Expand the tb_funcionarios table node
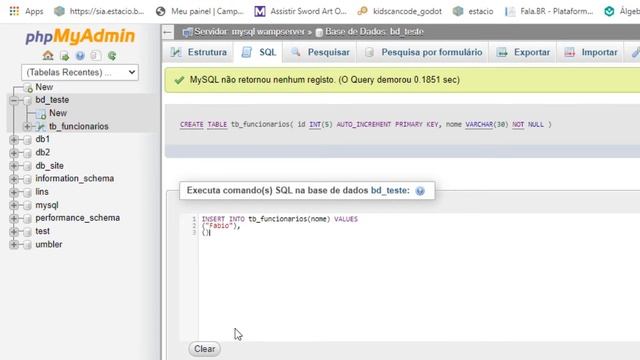 (x=27, y=127)
